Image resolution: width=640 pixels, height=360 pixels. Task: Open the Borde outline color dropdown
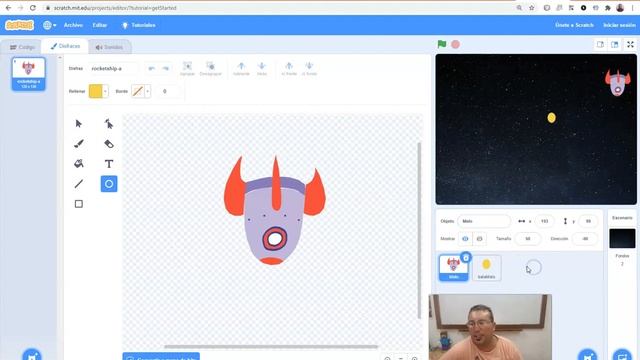click(148, 91)
